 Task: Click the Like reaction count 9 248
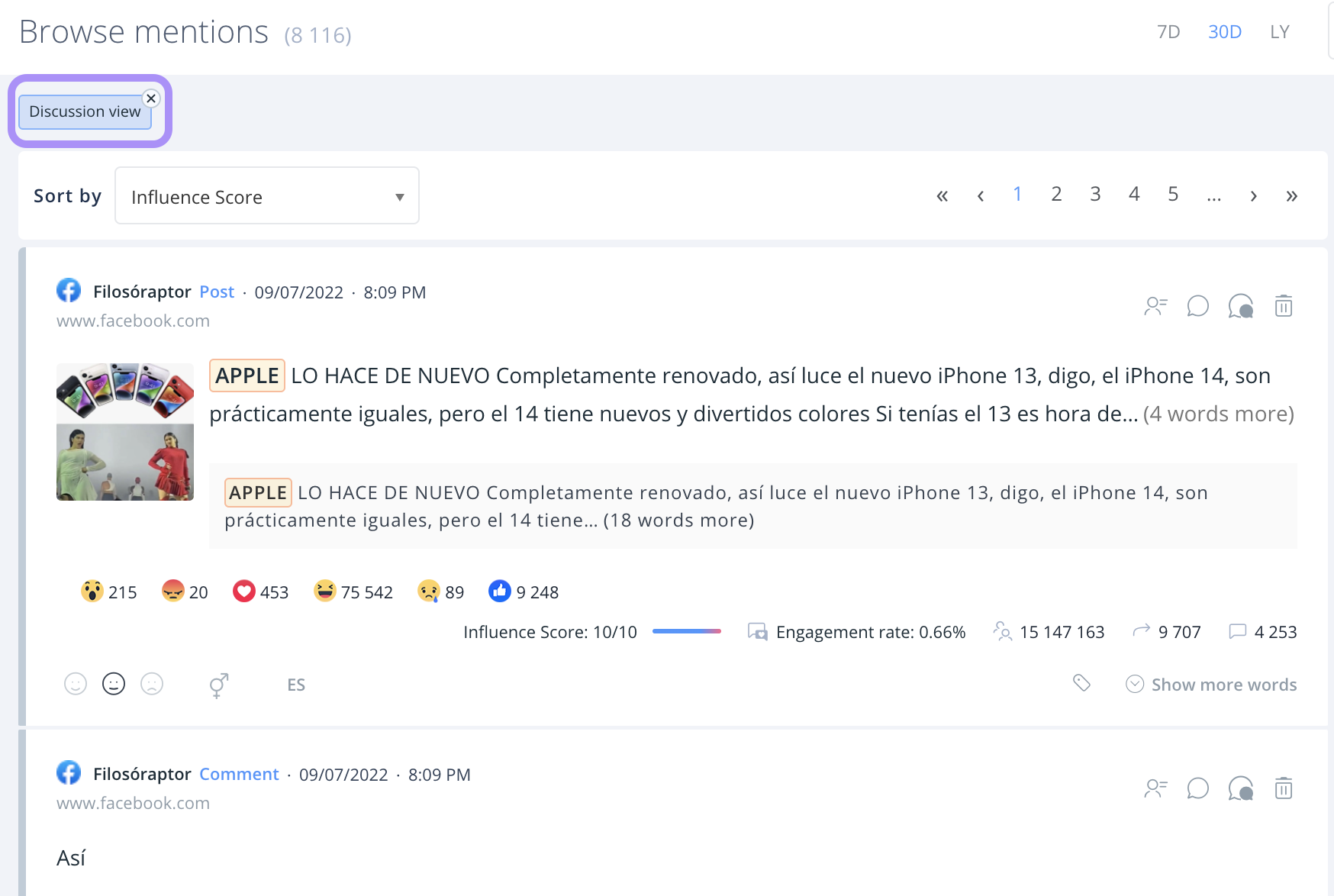coord(524,591)
